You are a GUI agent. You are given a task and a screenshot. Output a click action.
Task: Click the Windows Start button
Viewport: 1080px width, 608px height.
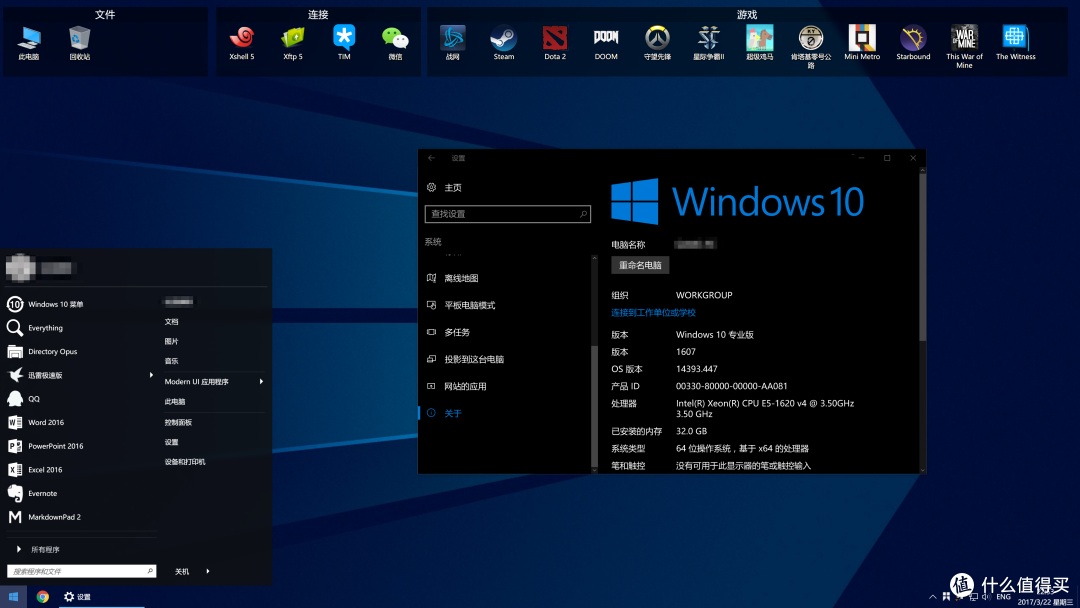(x=13, y=597)
